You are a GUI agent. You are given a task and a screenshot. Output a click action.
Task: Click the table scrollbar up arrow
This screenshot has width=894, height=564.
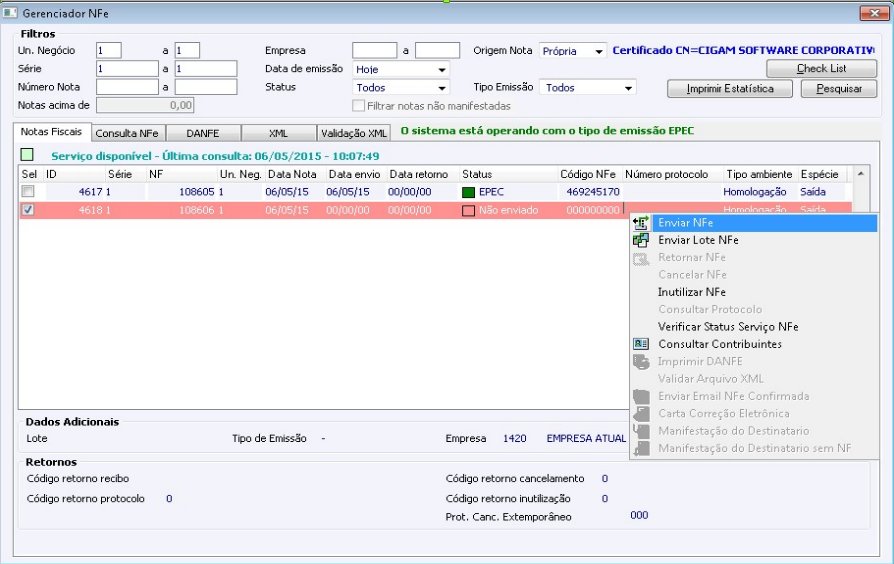point(861,173)
